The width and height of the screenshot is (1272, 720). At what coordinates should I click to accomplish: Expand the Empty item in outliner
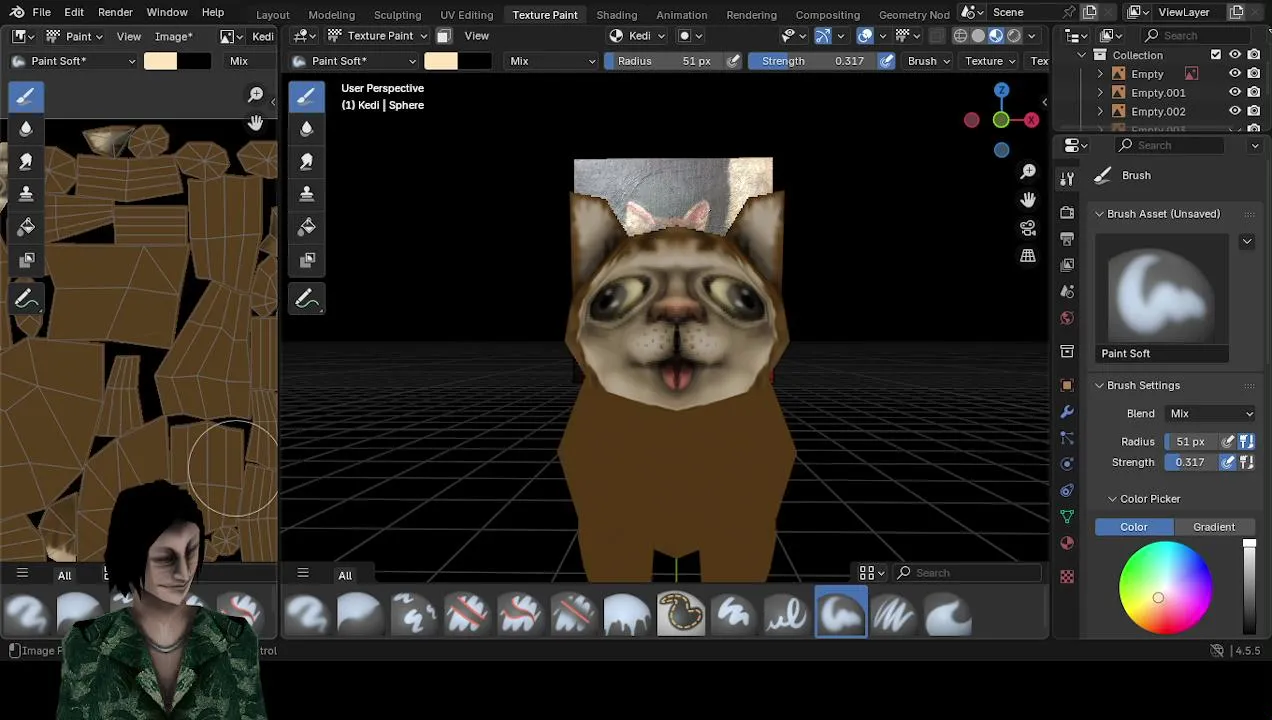click(x=1101, y=74)
